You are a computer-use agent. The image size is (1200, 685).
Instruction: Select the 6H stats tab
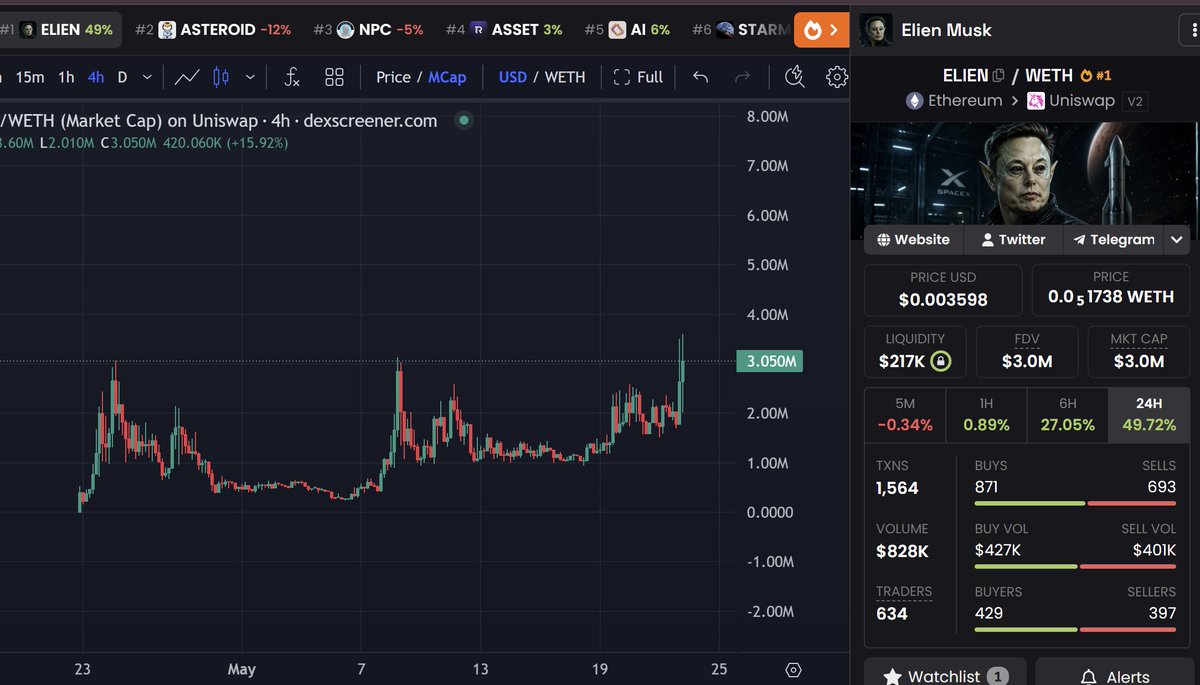(x=1067, y=414)
